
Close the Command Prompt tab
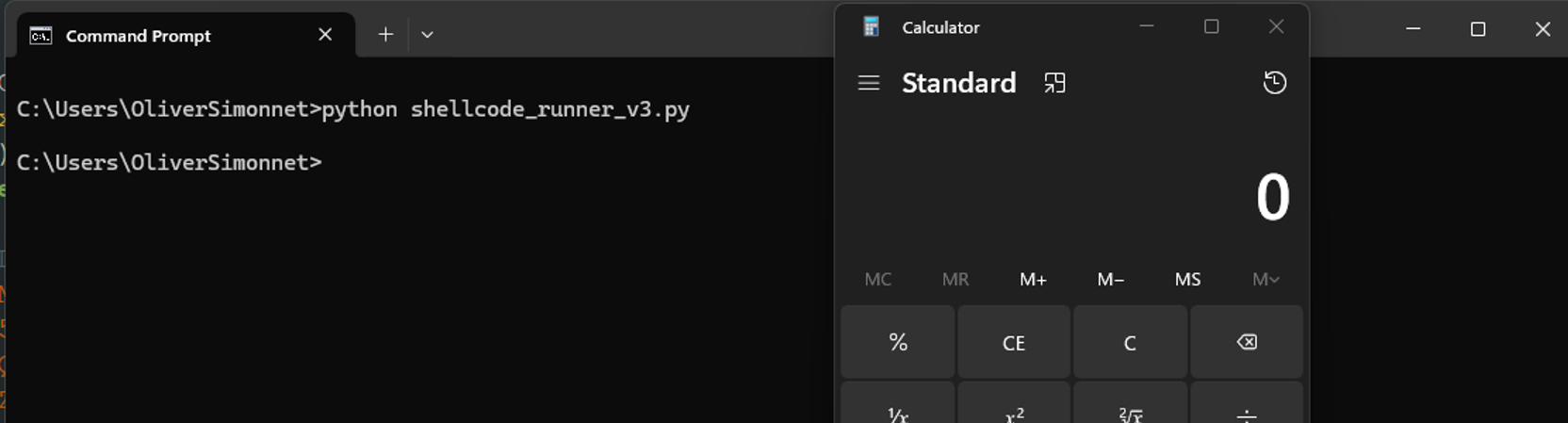tap(325, 35)
